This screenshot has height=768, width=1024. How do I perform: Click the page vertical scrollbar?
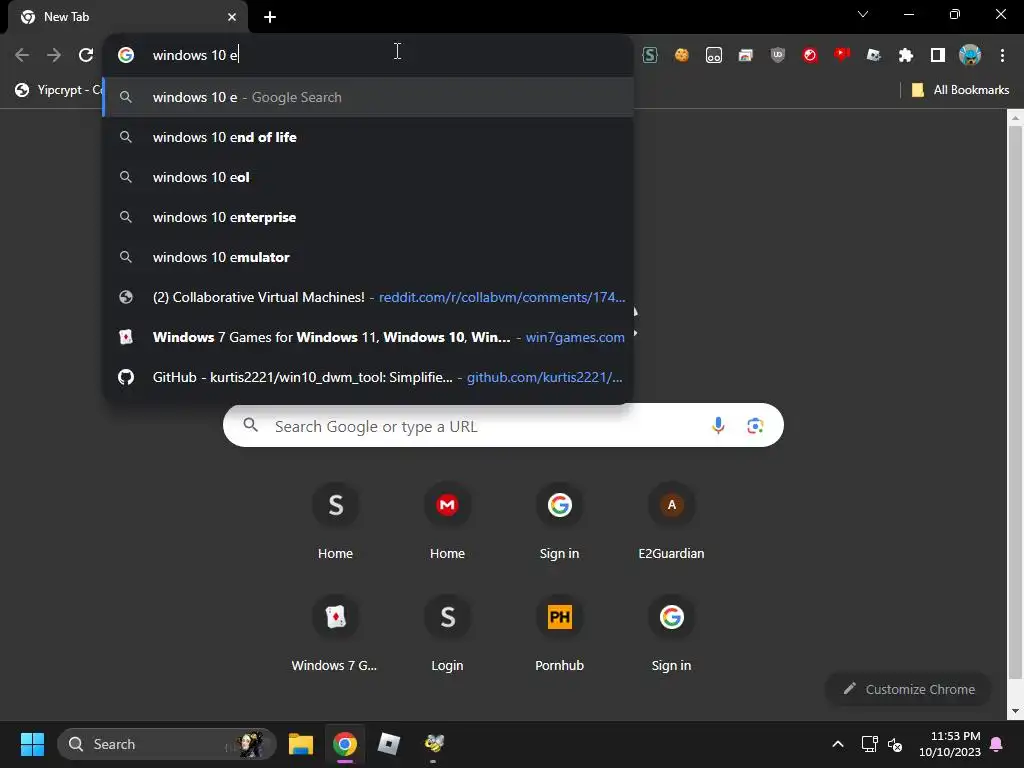tap(1015, 402)
